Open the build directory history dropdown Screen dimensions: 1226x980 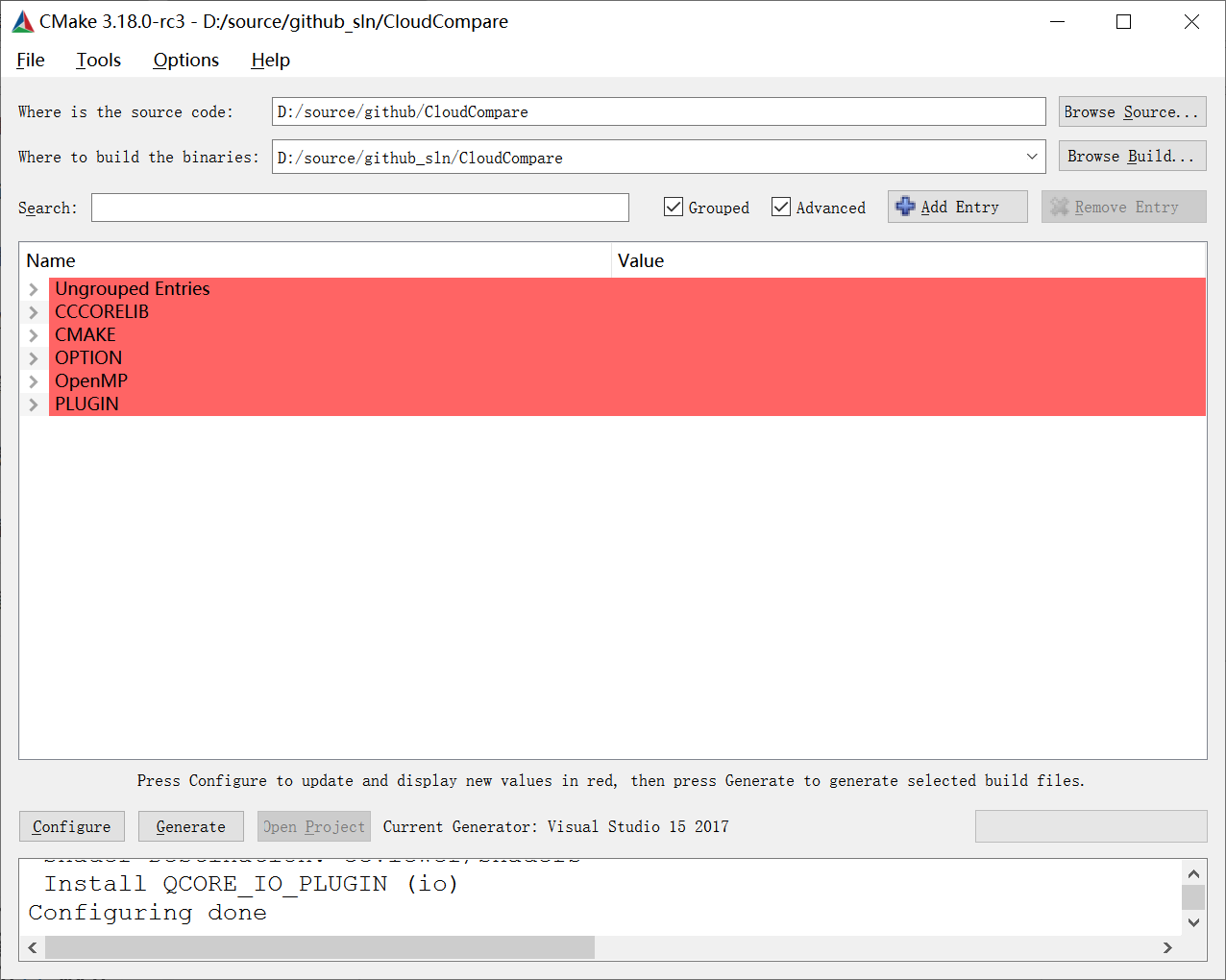click(x=1032, y=156)
